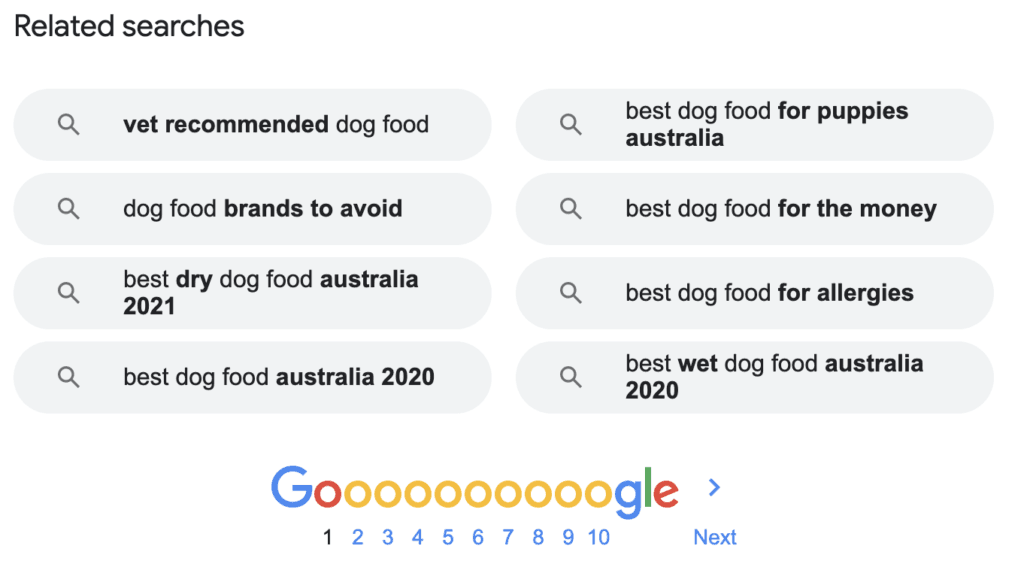Viewport: 1024px width, 573px height.
Task: Navigate to results page 10
Action: click(x=598, y=537)
